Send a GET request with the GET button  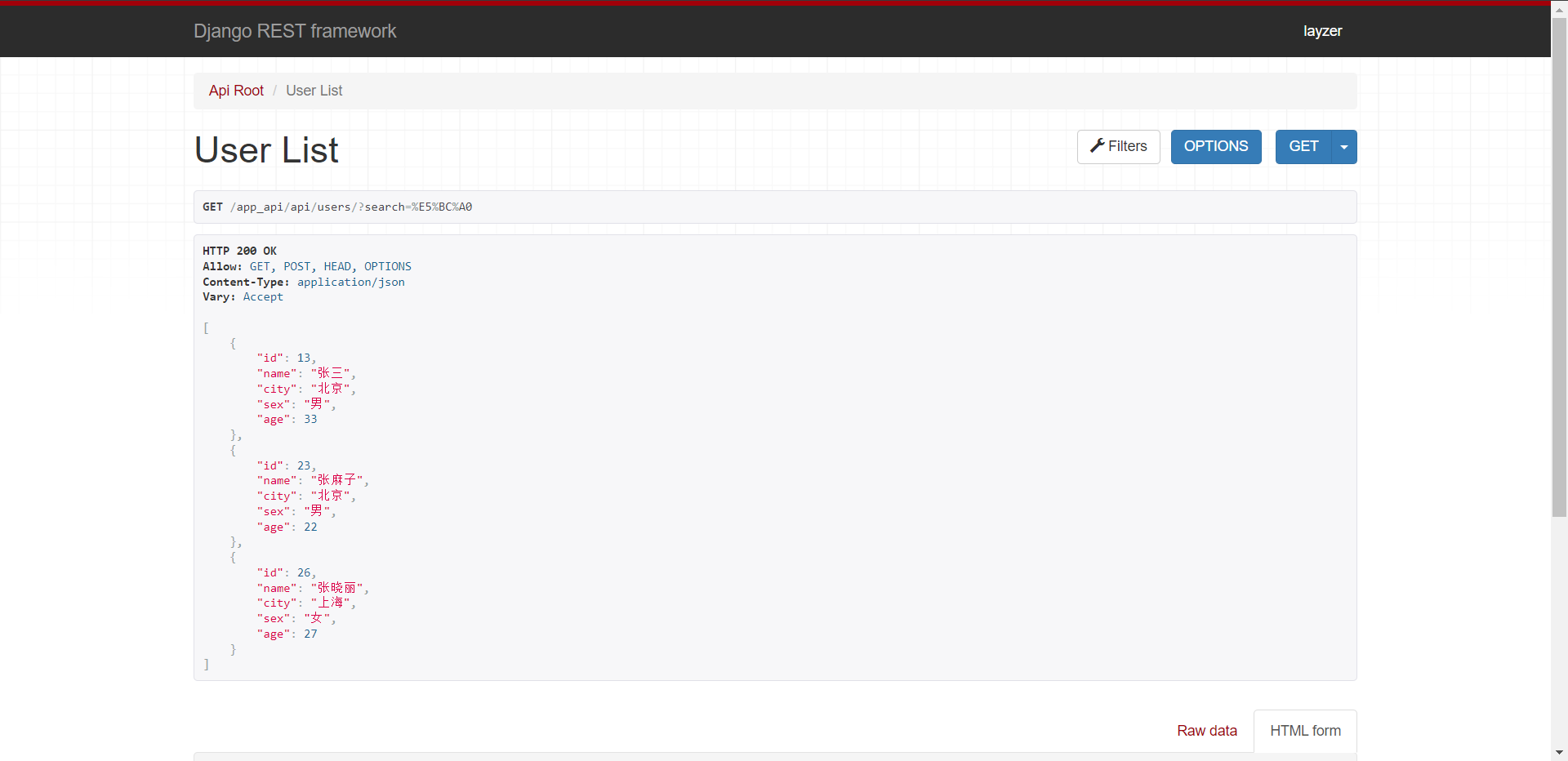pos(1303,147)
